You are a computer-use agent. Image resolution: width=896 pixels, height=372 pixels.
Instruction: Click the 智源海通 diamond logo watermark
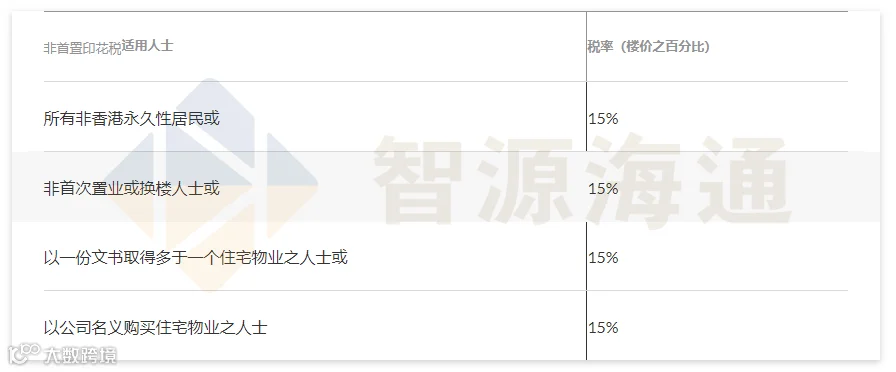(x=210, y=186)
